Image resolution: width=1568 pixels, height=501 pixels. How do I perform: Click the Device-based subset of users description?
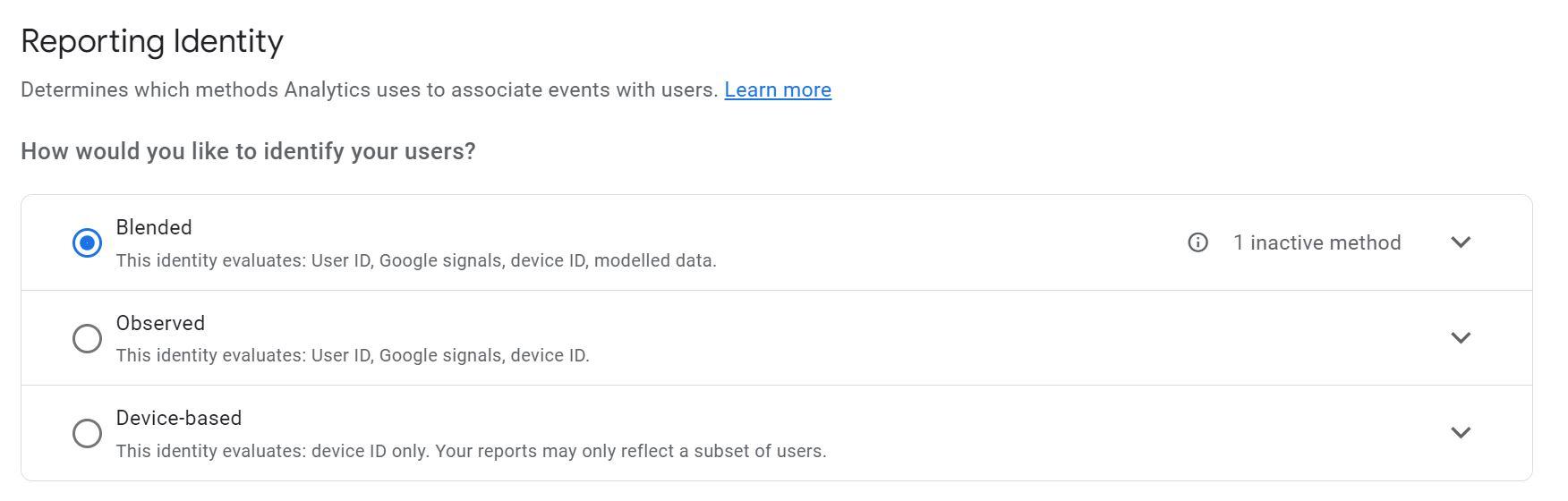tap(471, 451)
